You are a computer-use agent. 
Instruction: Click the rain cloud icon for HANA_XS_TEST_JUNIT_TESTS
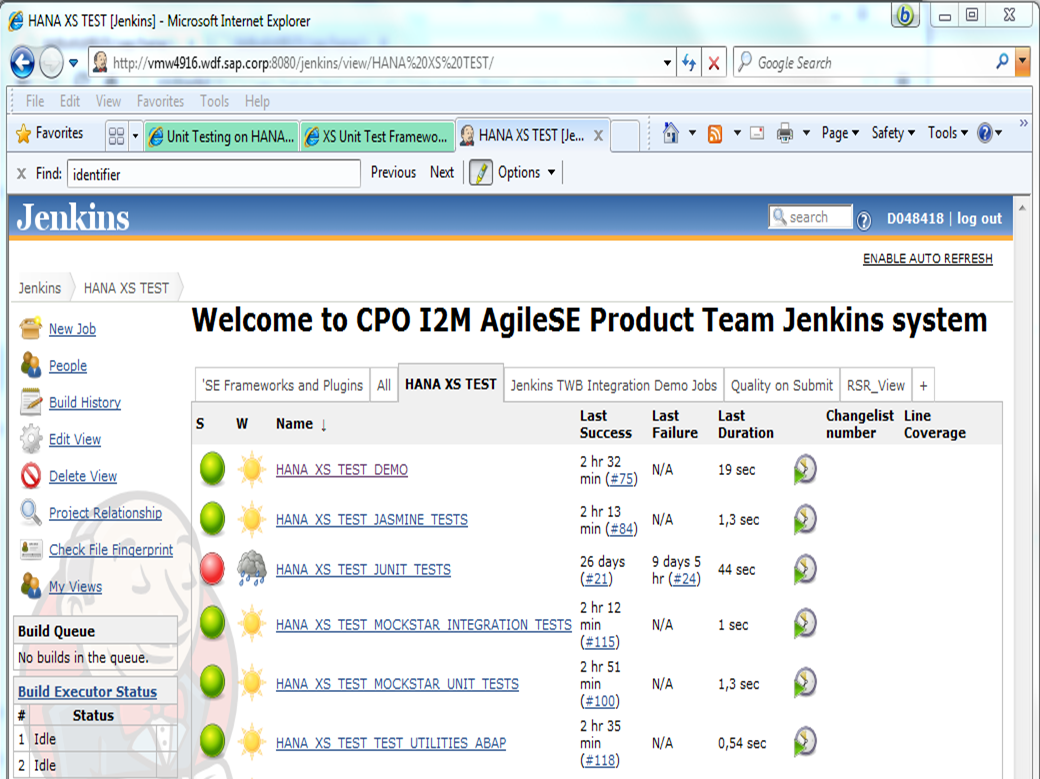click(251, 568)
